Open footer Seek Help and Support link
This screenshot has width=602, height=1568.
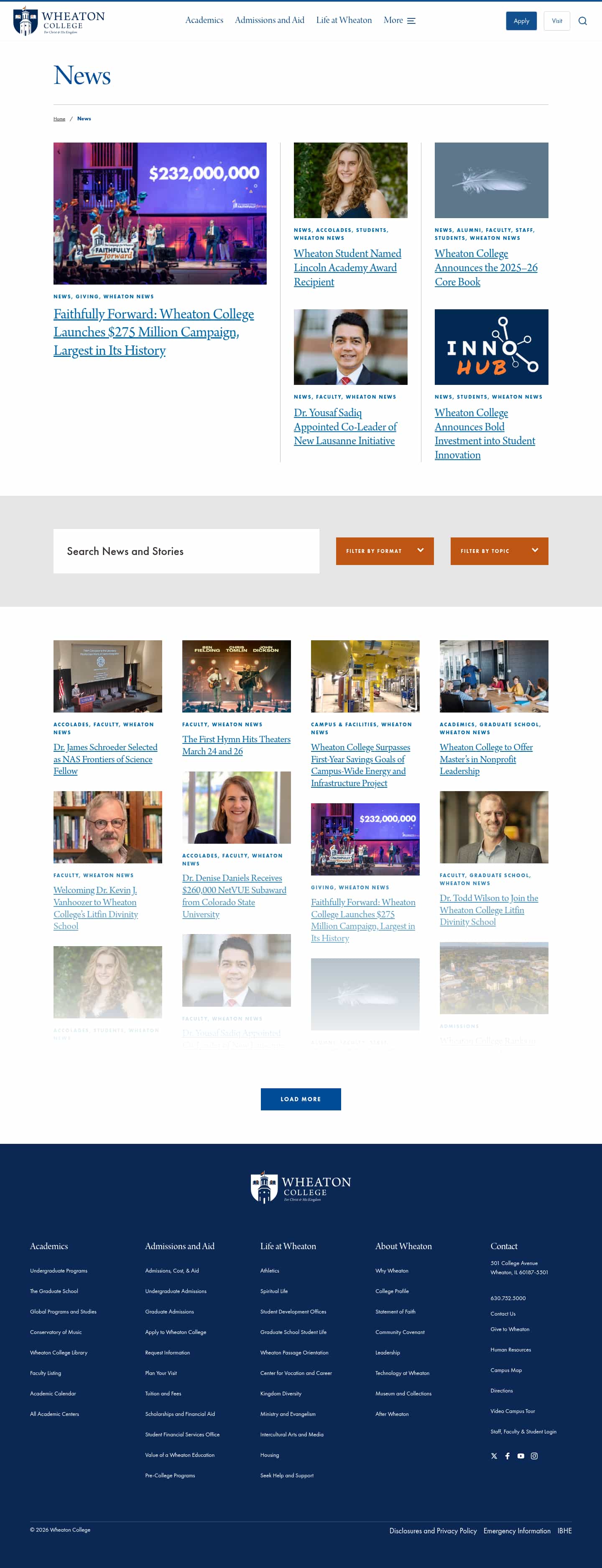click(287, 1476)
